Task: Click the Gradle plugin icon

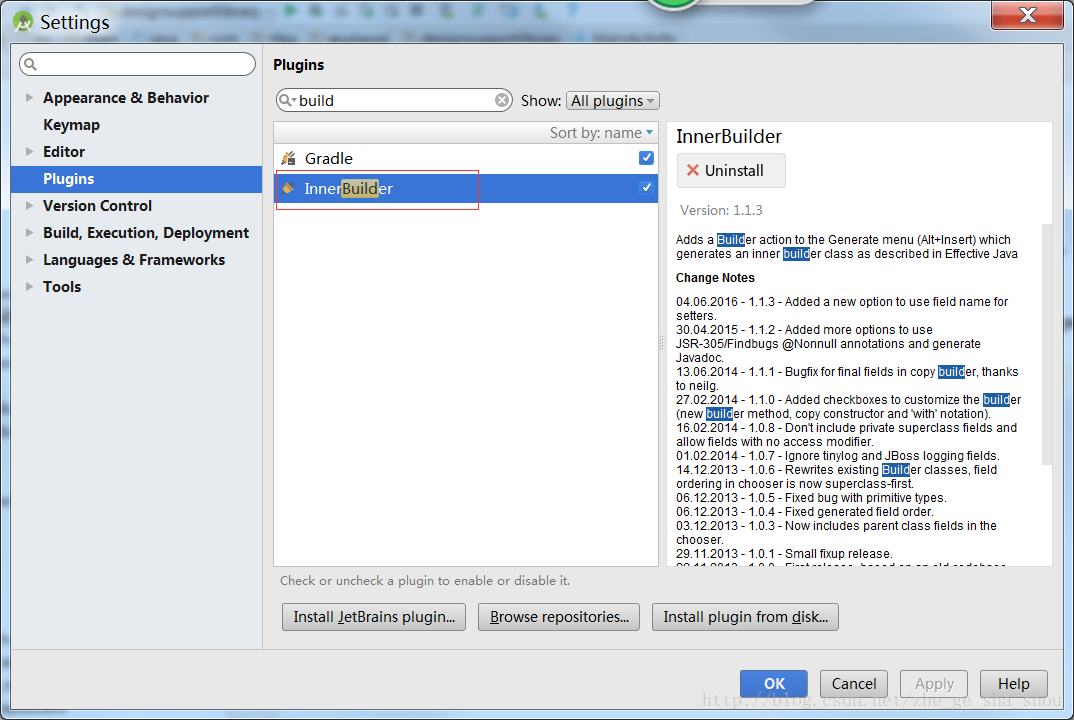Action: [288, 158]
